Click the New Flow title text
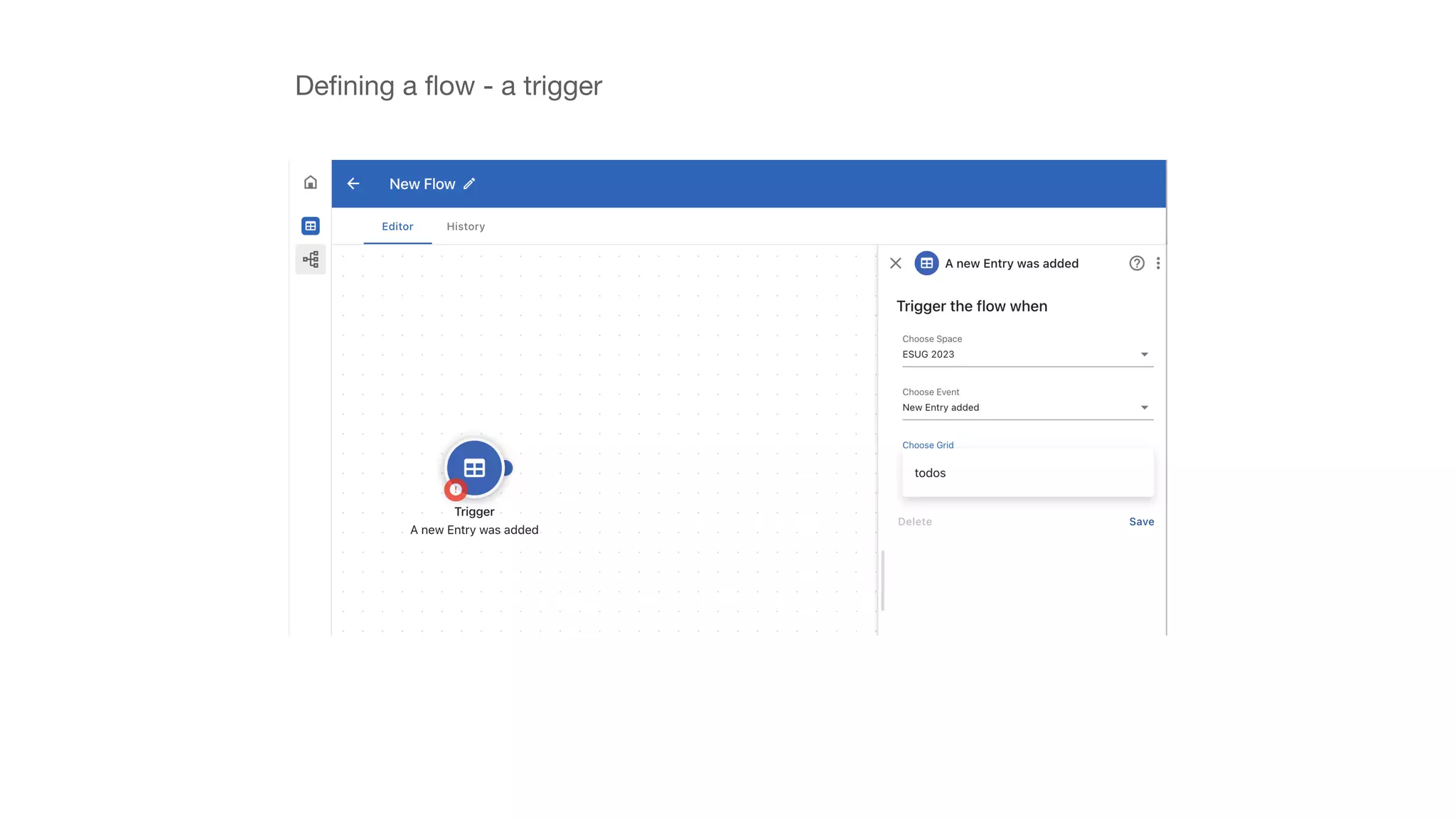 pos(422,184)
